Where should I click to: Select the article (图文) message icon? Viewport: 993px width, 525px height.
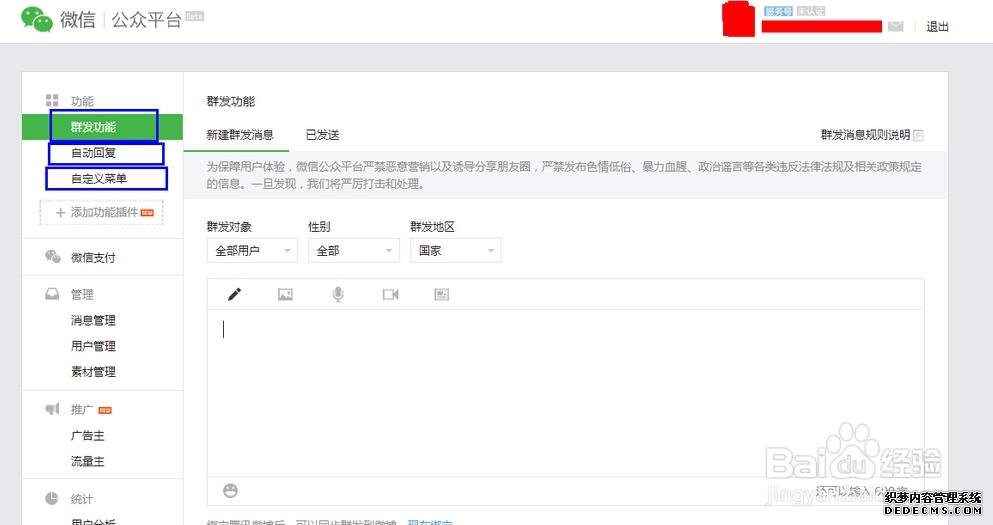coord(441,294)
